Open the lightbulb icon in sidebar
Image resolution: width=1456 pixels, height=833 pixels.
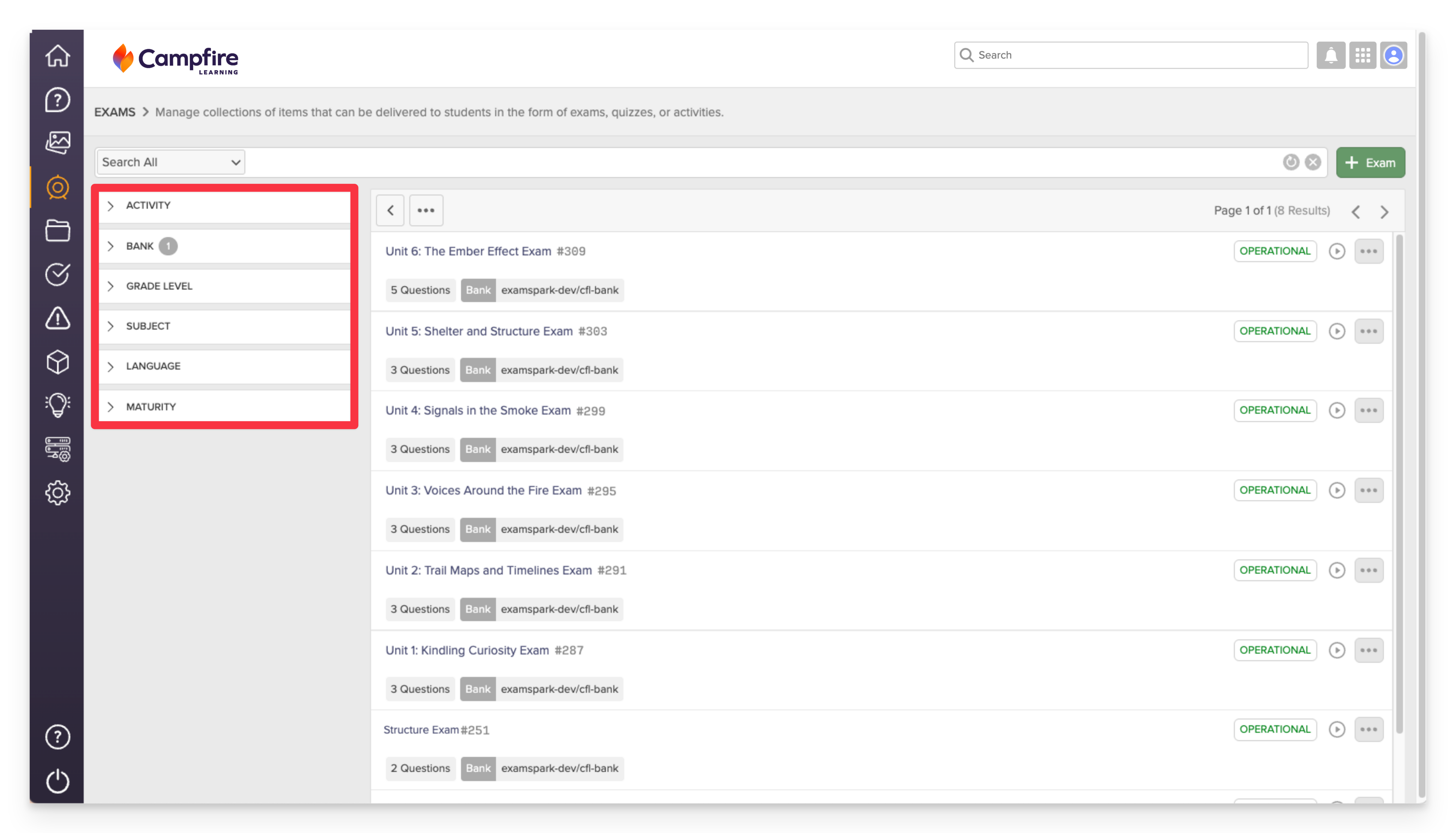[57, 405]
